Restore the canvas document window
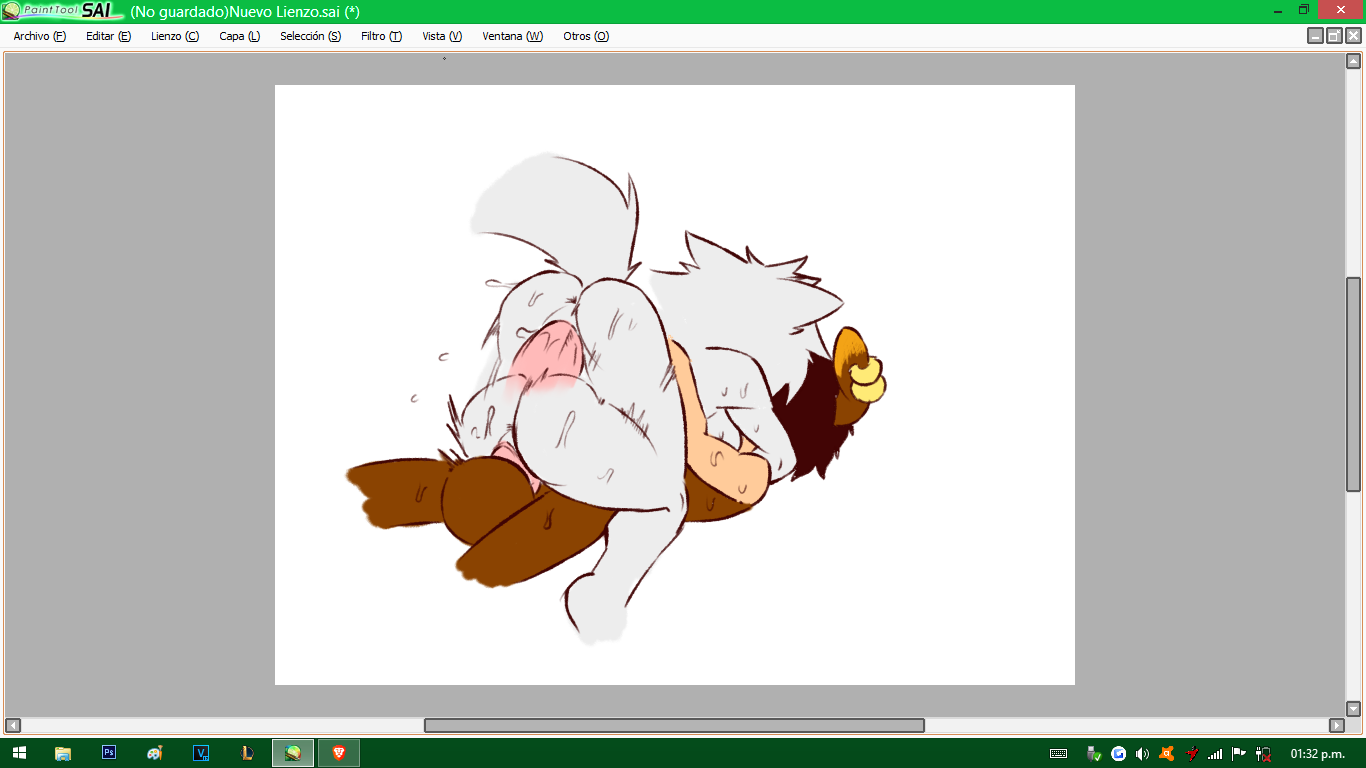The width and height of the screenshot is (1366, 768). [1334, 36]
